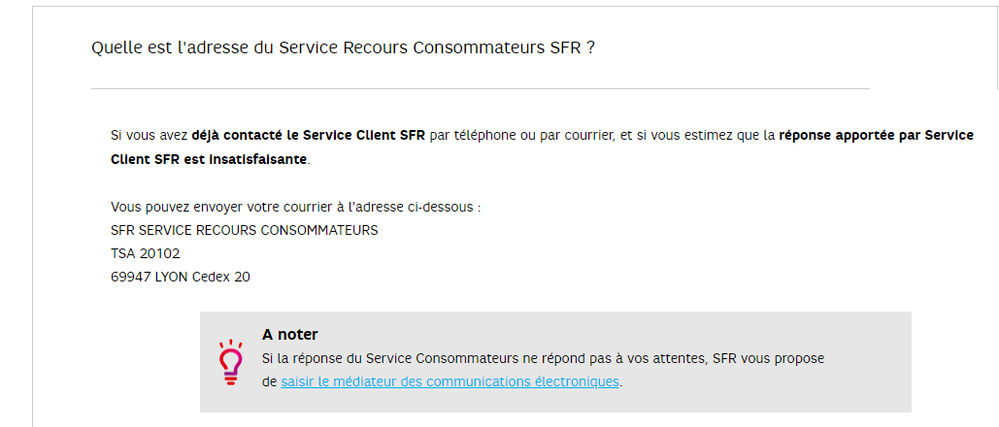Click the horizontal divider under the heading
The height and width of the screenshot is (427, 999).
(x=480, y=89)
